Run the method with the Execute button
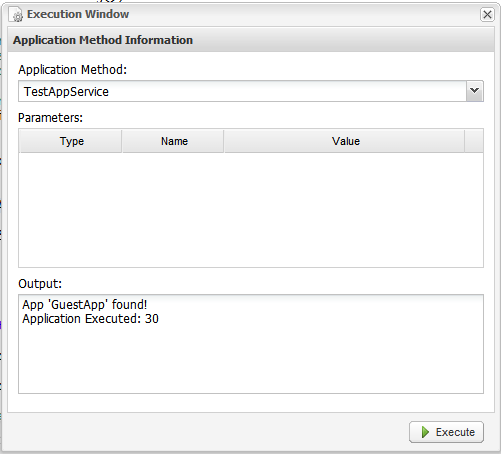 [x=446, y=432]
